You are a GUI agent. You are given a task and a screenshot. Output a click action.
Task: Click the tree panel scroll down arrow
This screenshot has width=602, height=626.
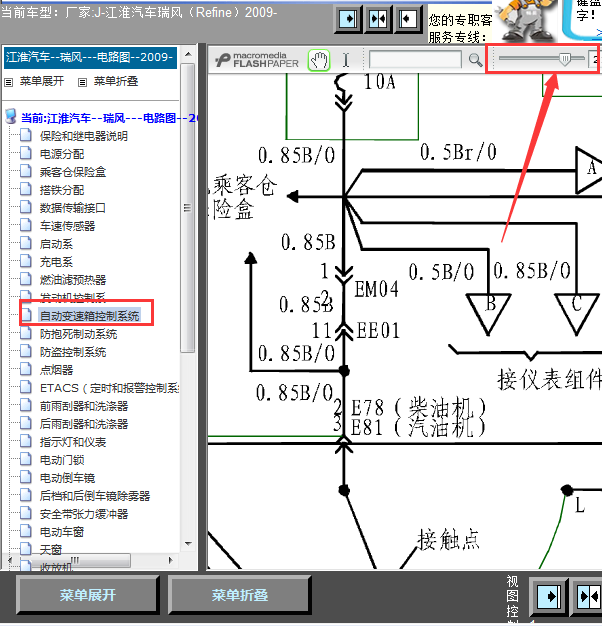188,544
